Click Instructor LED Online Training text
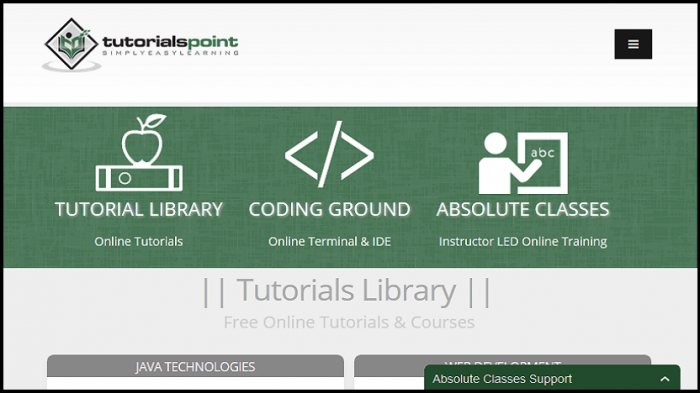The width and height of the screenshot is (700, 393). tap(523, 242)
